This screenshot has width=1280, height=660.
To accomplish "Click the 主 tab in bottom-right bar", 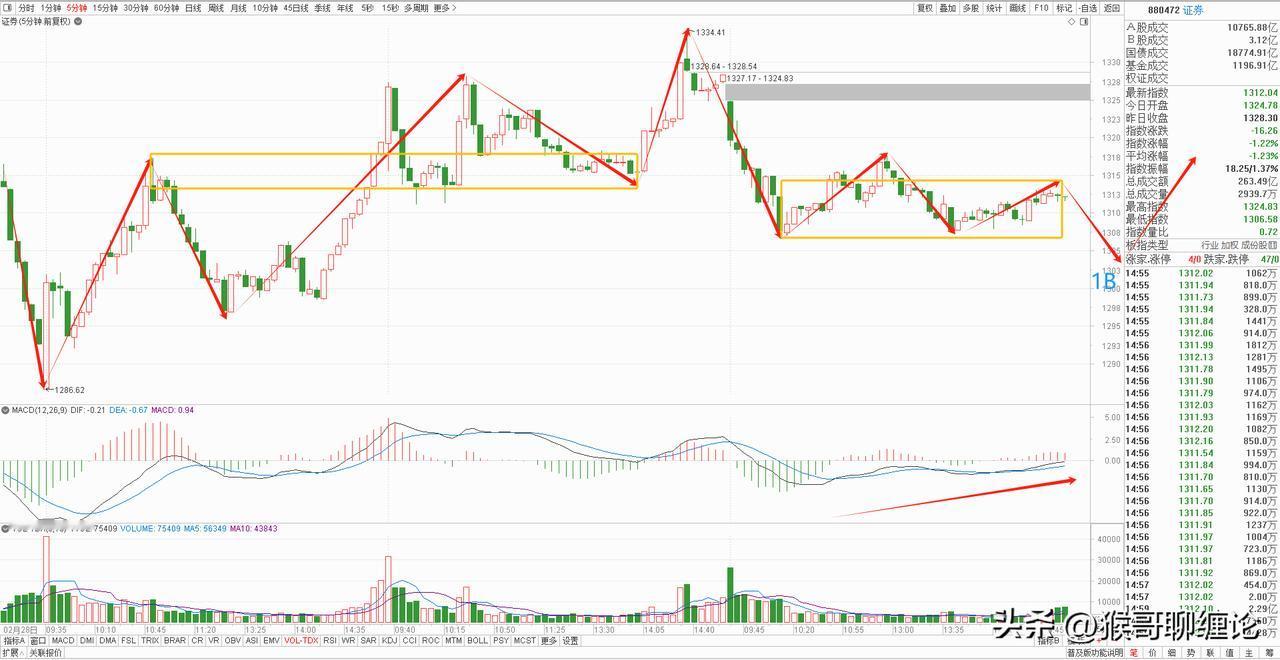I will click(1249, 653).
